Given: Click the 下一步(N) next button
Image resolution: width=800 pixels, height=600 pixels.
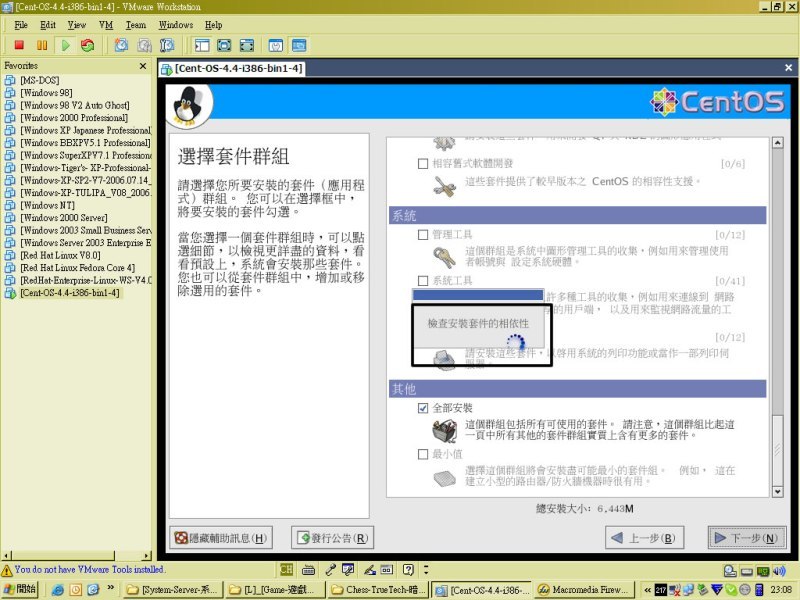Looking at the screenshot, I should [x=746, y=538].
